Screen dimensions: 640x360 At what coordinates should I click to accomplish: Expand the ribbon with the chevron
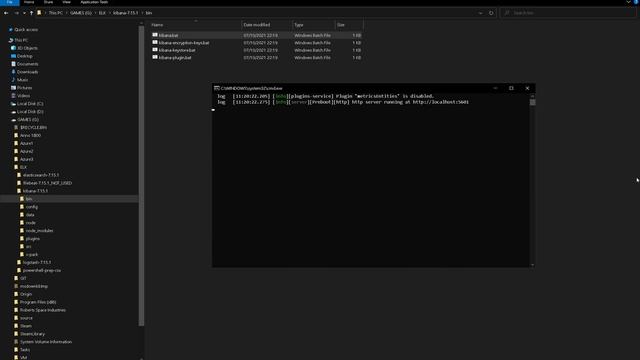click(x=628, y=2)
